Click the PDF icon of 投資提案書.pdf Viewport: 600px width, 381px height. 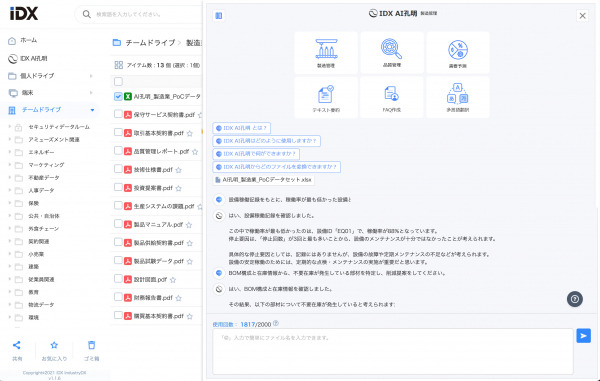pos(128,188)
